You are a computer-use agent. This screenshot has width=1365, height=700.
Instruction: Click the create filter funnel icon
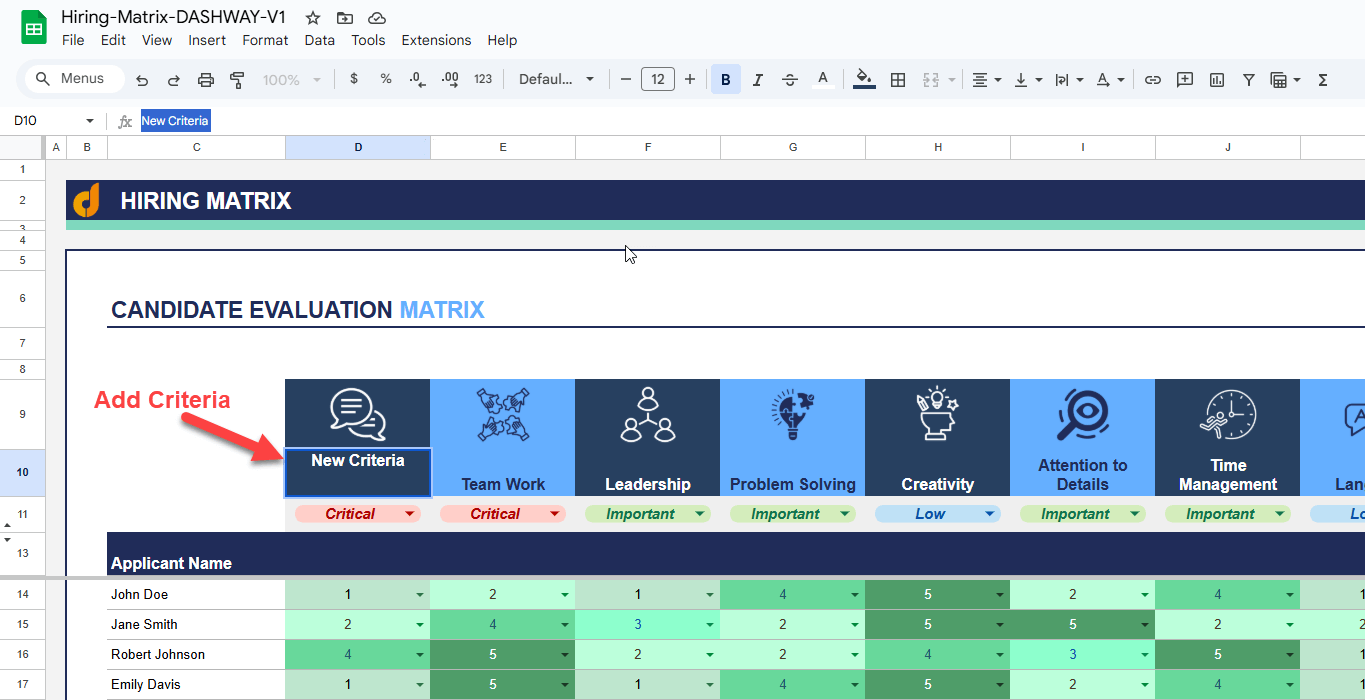1249,80
